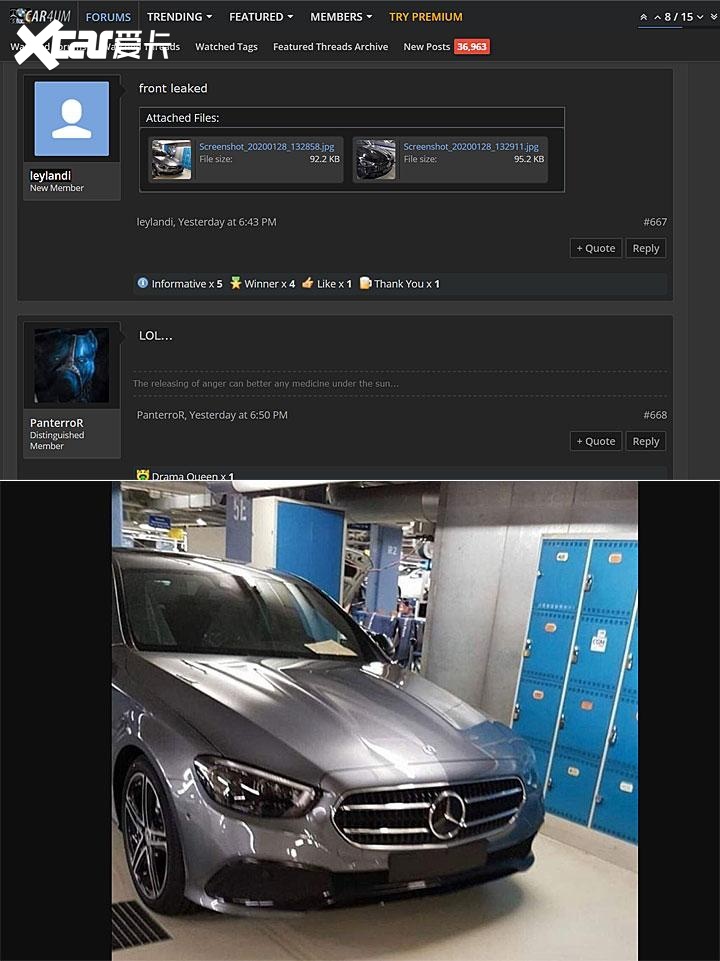Click the Thank You beer mug icon
The height and width of the screenshot is (961, 720).
(366, 284)
